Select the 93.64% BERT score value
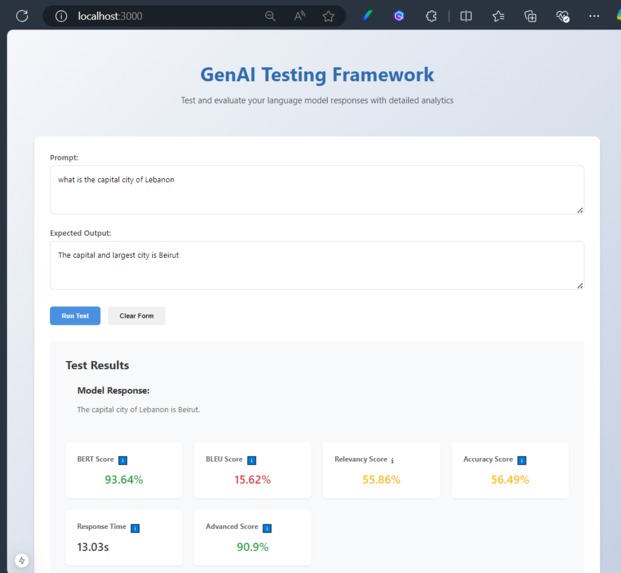621x573 pixels. (124, 480)
